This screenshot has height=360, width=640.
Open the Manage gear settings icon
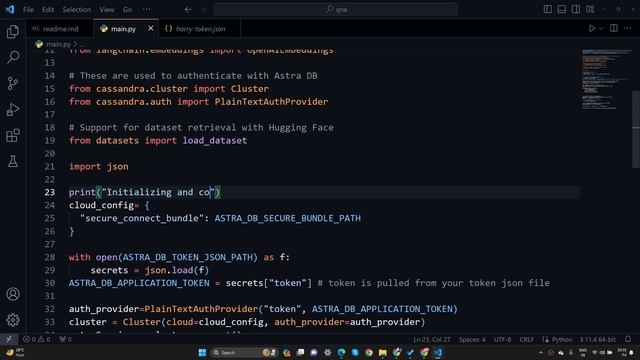point(13,320)
